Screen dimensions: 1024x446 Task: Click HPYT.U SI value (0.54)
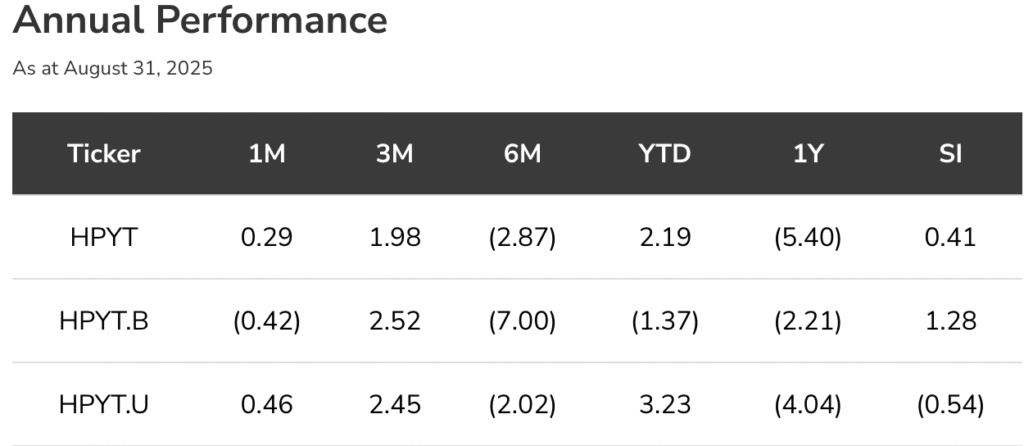coord(950,405)
